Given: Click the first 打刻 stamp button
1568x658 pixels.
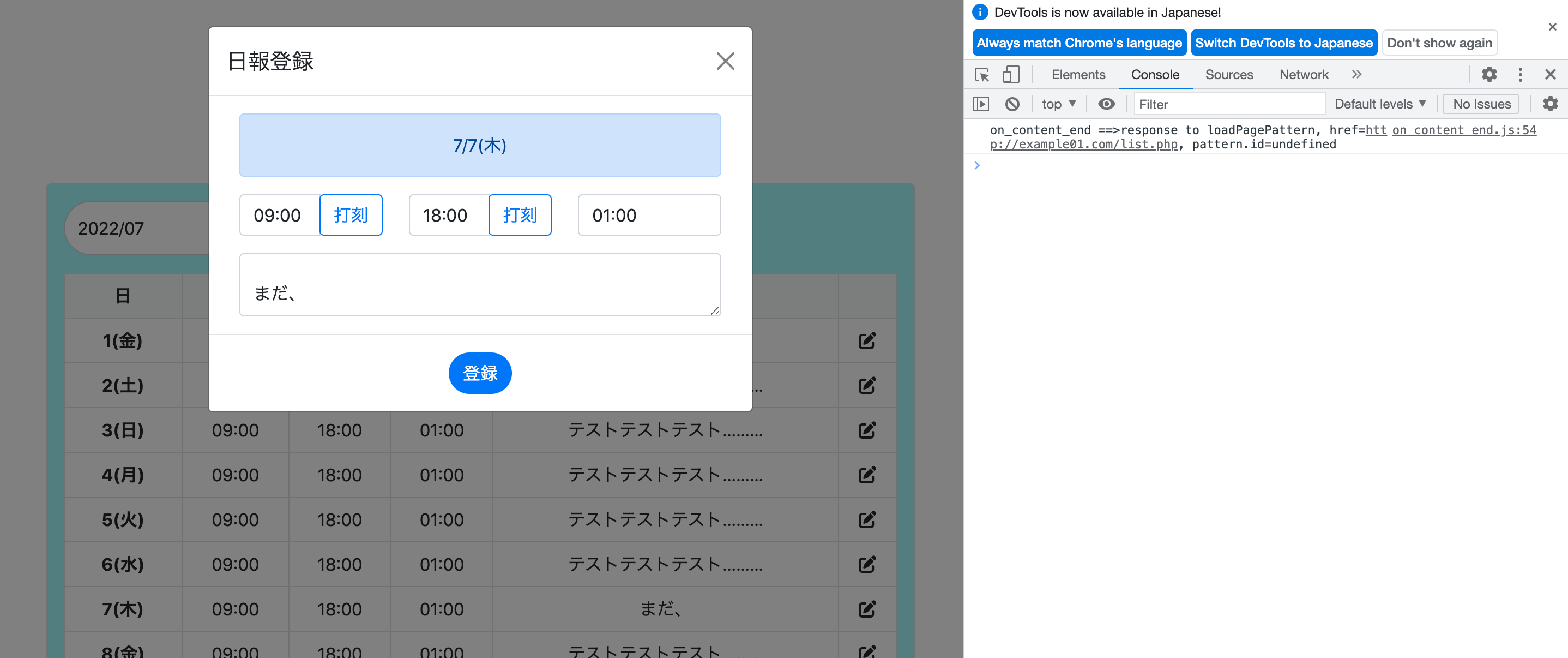Looking at the screenshot, I should tap(351, 214).
